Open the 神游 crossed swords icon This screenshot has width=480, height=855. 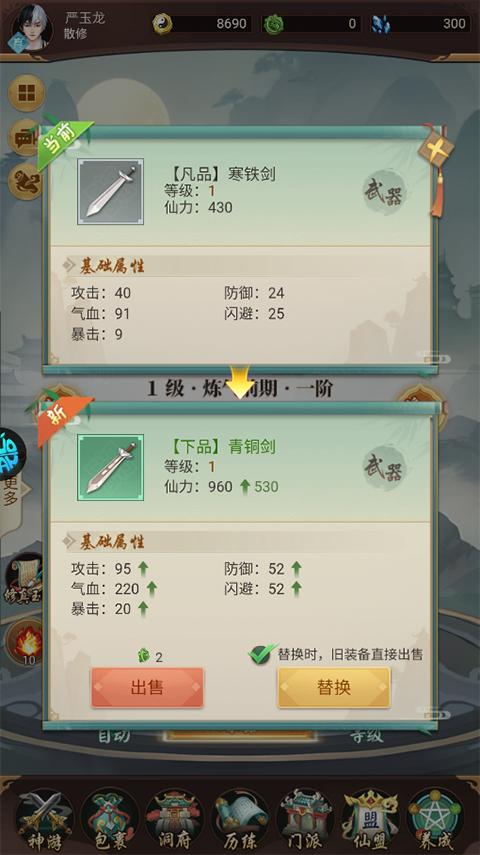click(44, 820)
